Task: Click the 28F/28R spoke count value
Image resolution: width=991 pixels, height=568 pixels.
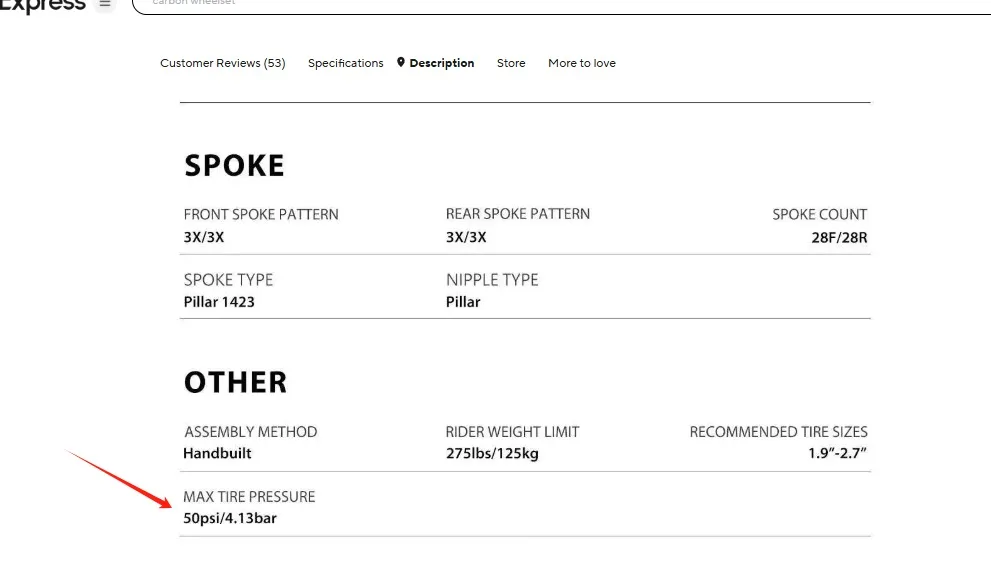Action: coord(839,238)
